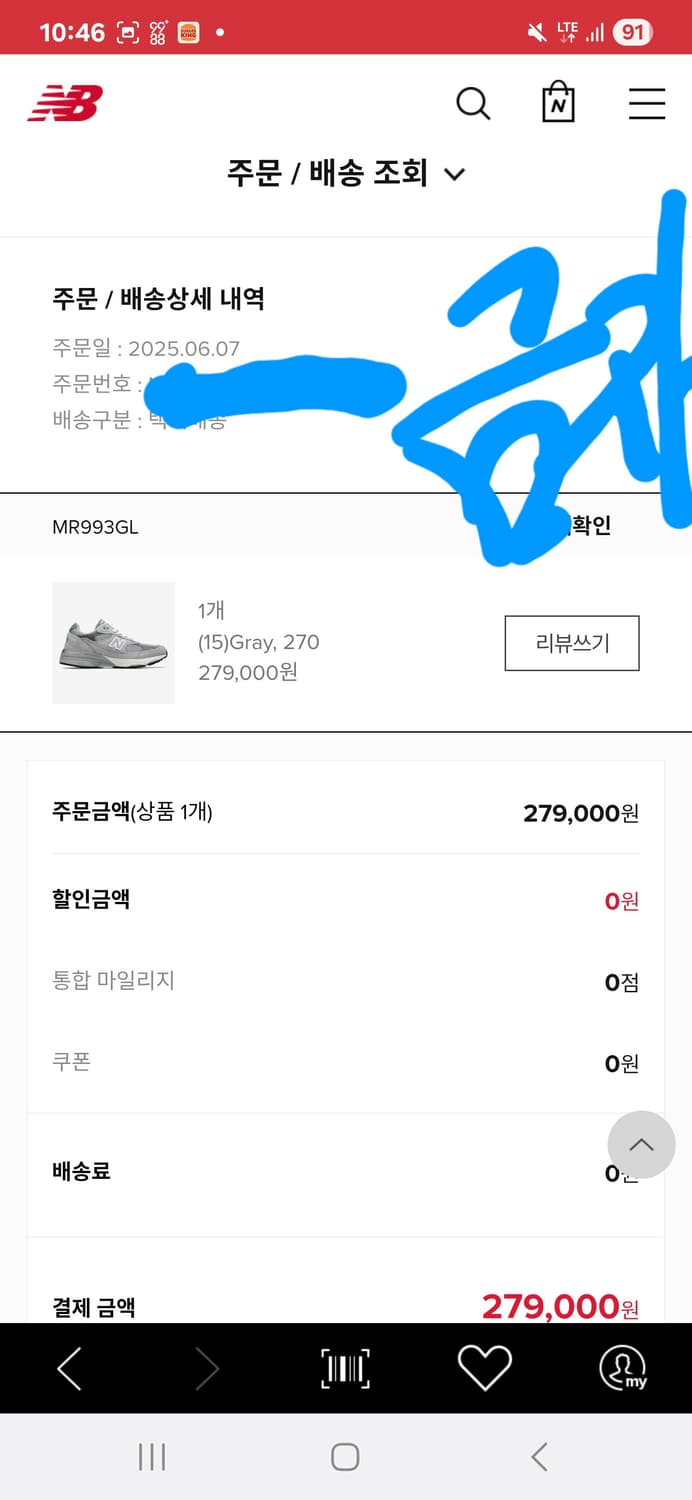Expand the 주문 / 배송 조회 dropdown
This screenshot has width=692, height=1500.
(x=455, y=174)
